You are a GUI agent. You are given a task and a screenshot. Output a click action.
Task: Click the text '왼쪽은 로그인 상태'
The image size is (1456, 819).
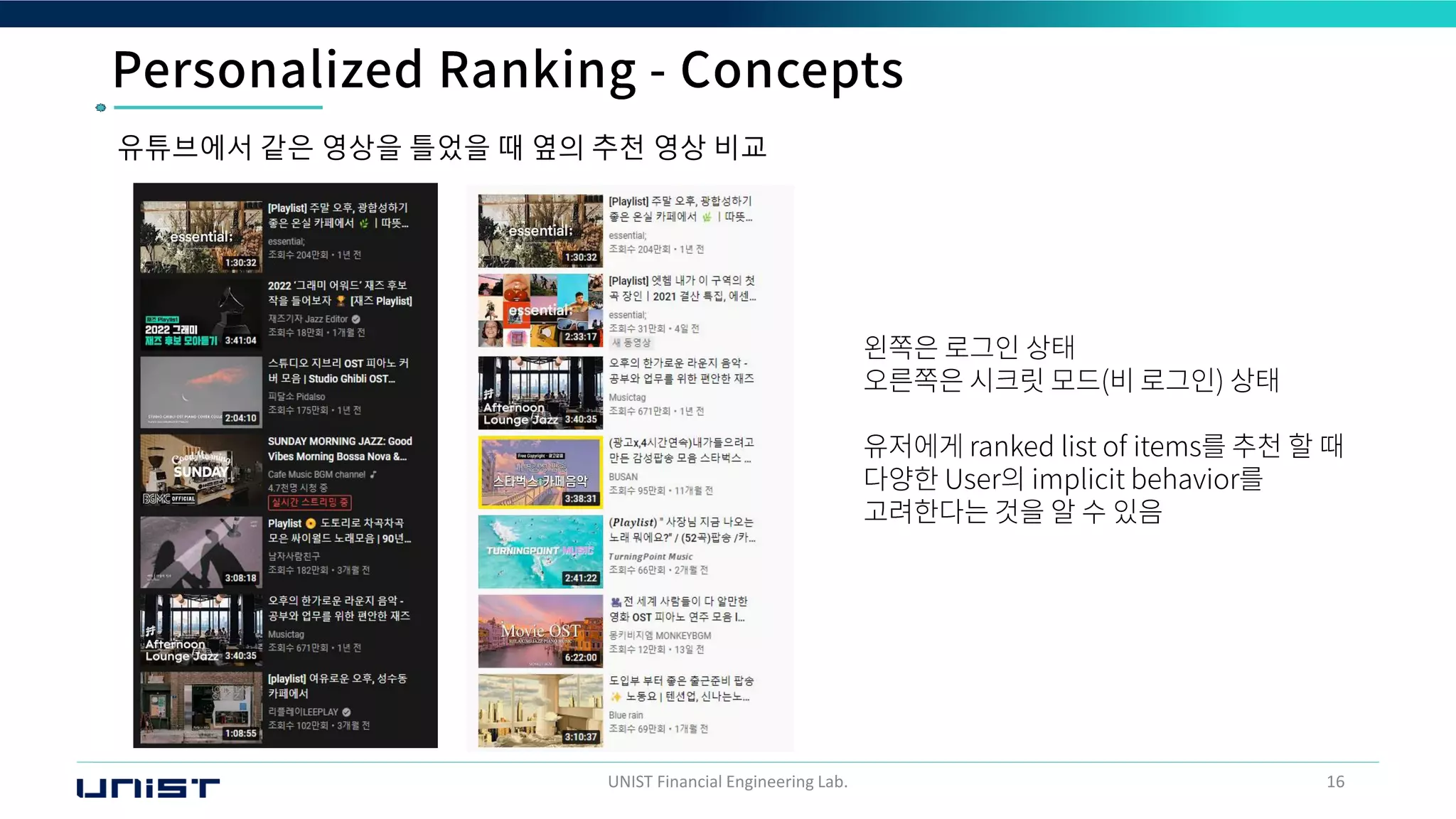tap(969, 347)
